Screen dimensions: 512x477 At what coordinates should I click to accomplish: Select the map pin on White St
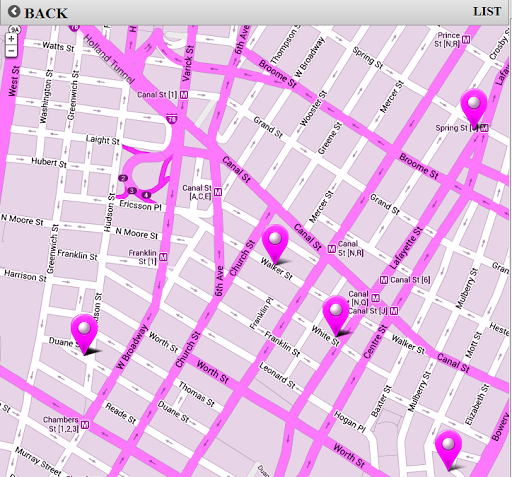click(336, 316)
